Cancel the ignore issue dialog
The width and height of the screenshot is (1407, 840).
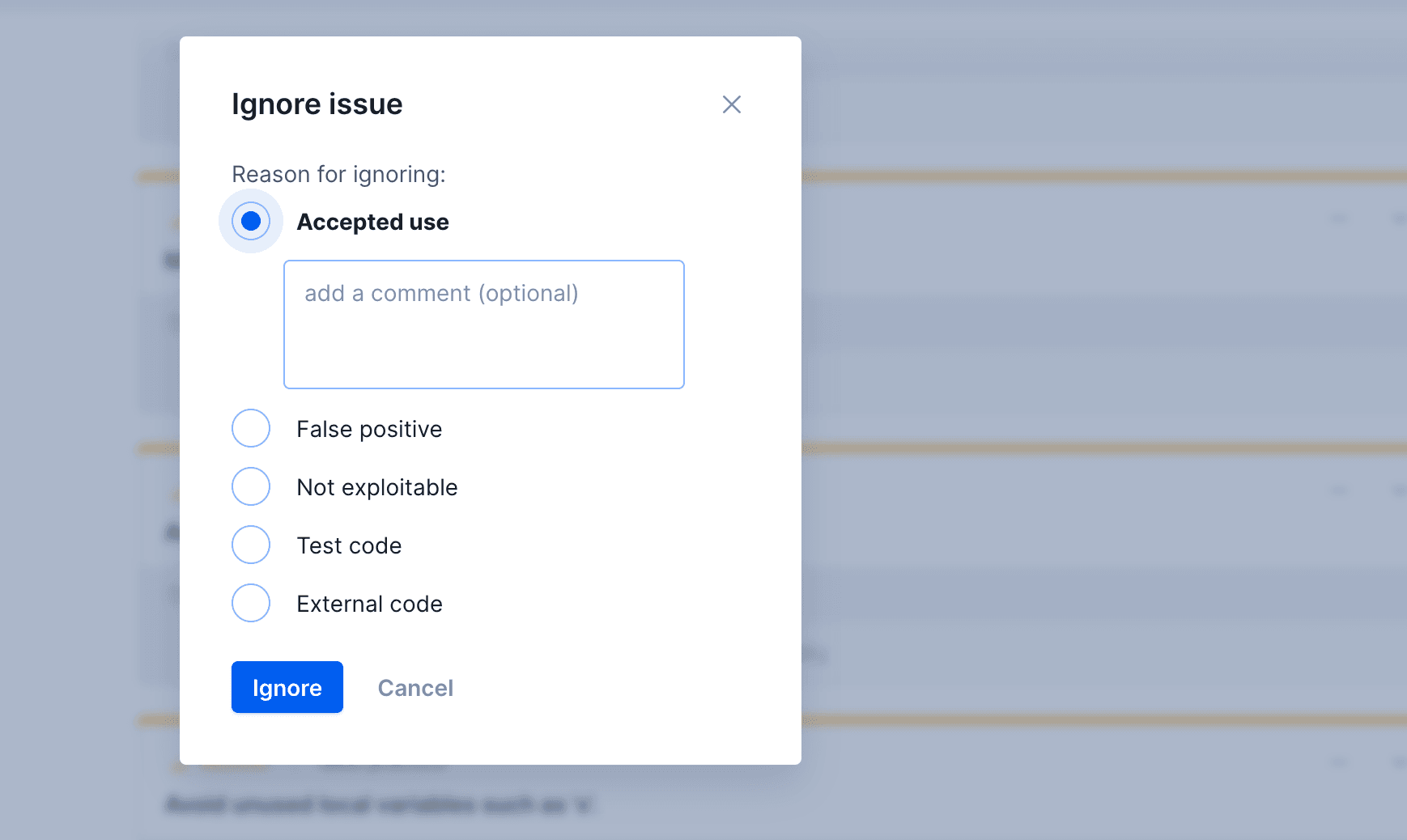[x=414, y=687]
